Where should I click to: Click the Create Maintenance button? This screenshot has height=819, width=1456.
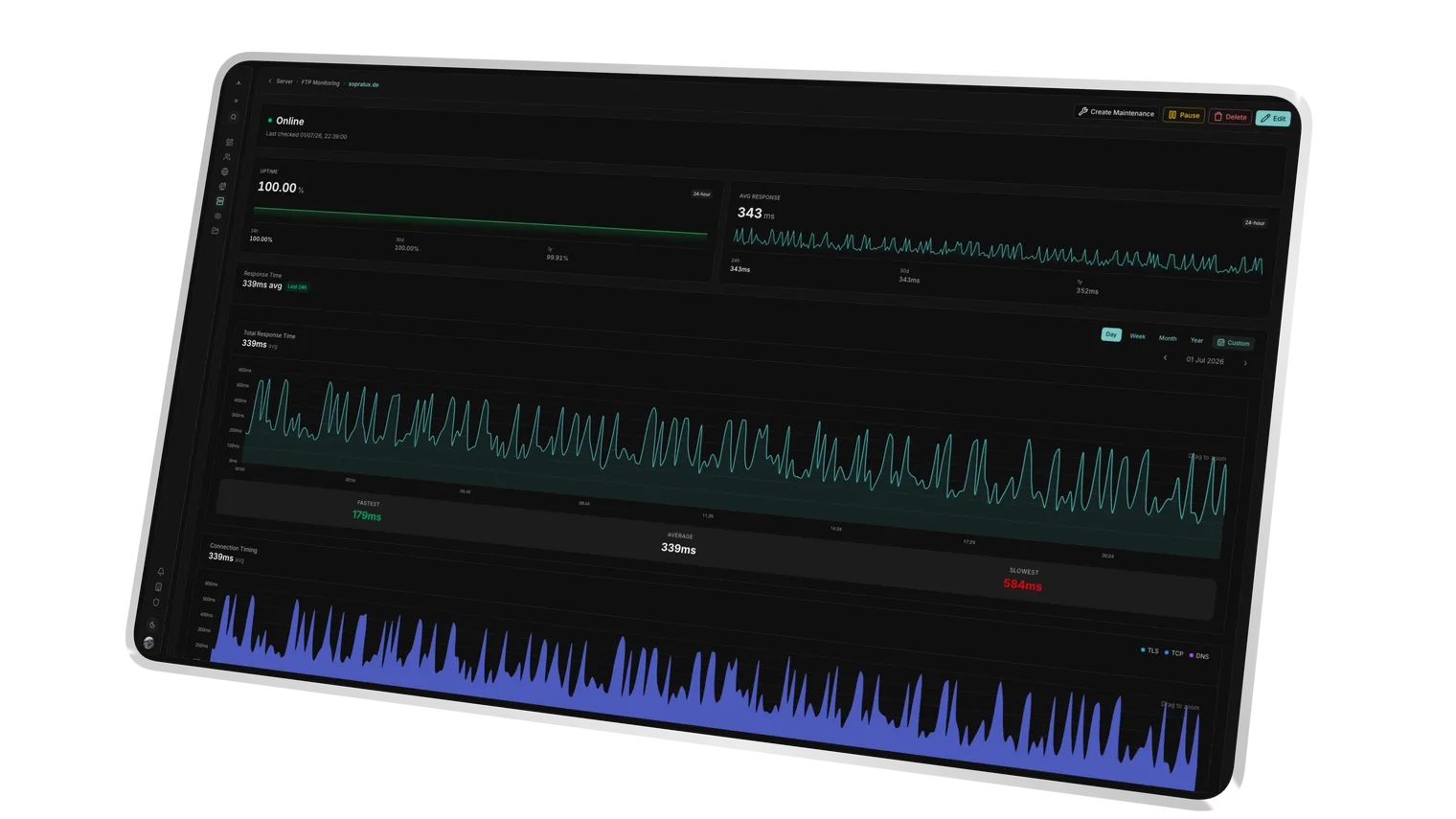pyautogui.click(x=1116, y=112)
